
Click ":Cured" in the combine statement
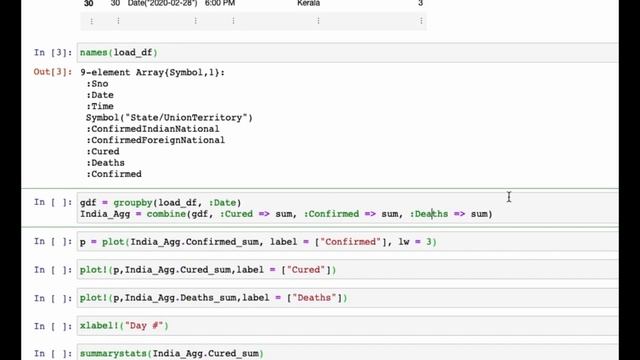(x=236, y=214)
